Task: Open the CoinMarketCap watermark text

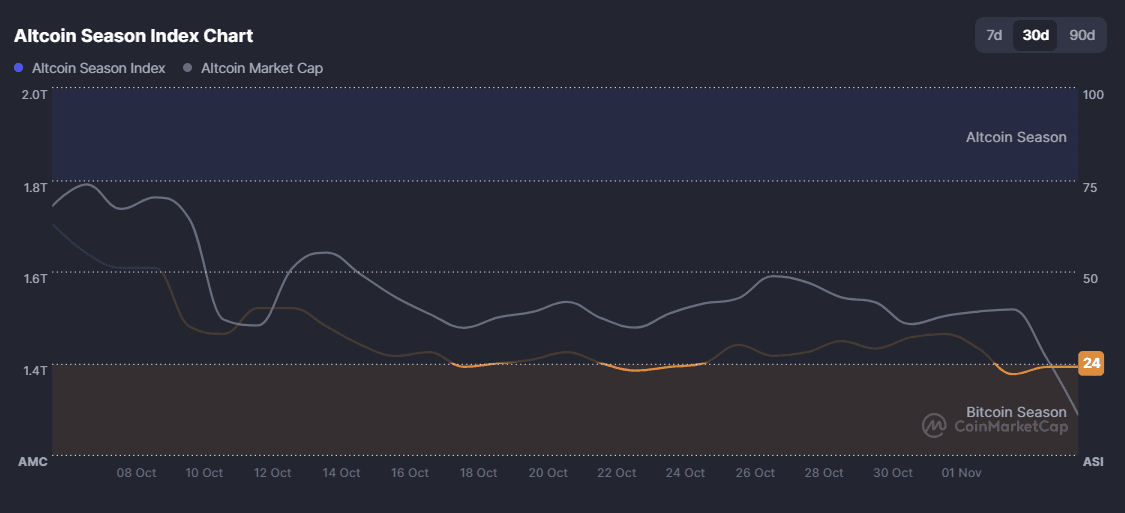Action: (1010, 426)
